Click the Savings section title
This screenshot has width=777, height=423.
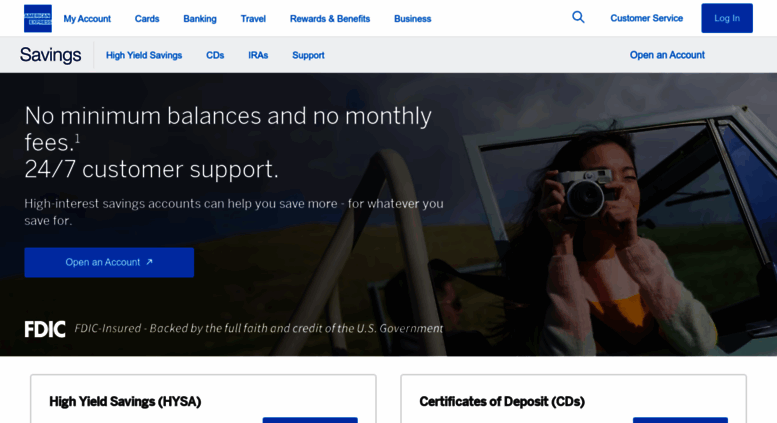(51, 54)
